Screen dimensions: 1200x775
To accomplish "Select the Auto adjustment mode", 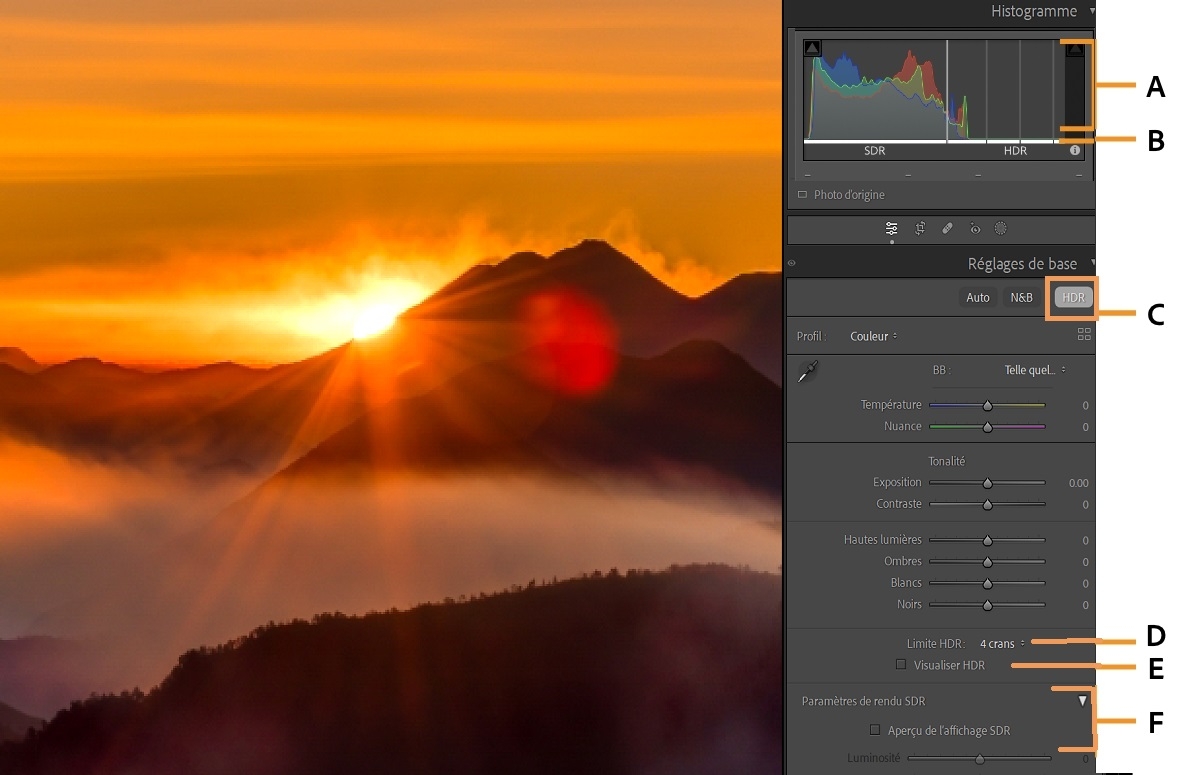I will point(977,297).
